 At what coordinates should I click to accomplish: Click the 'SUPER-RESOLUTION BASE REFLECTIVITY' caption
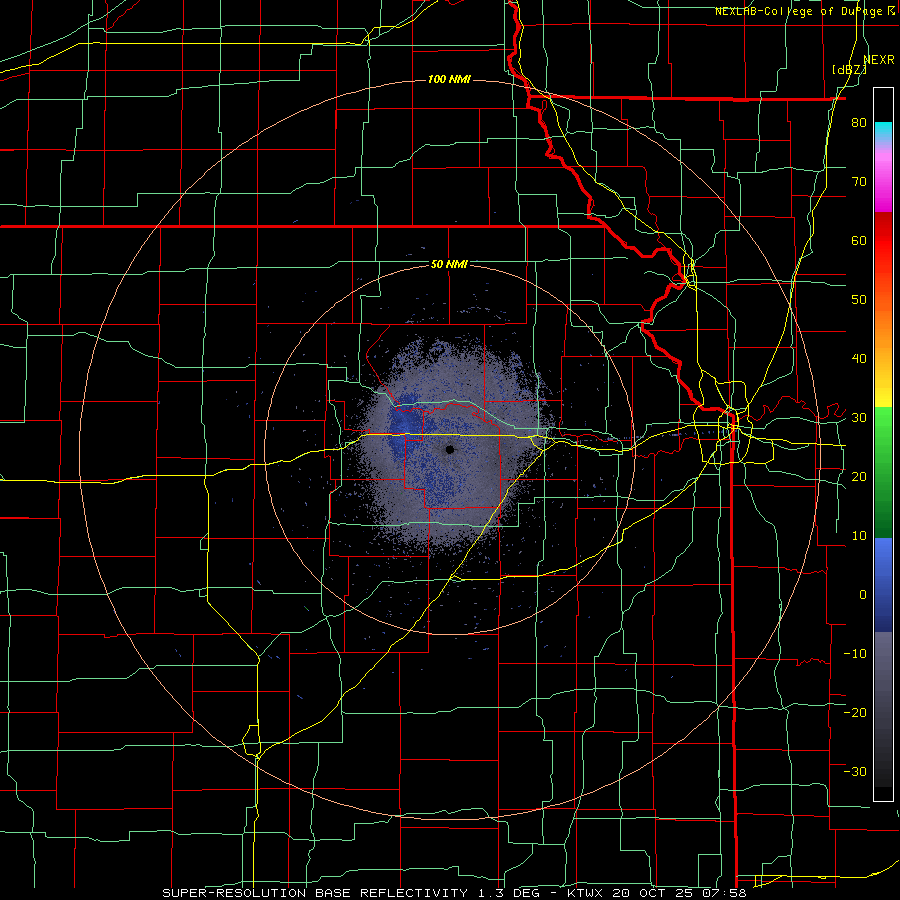(x=315, y=893)
